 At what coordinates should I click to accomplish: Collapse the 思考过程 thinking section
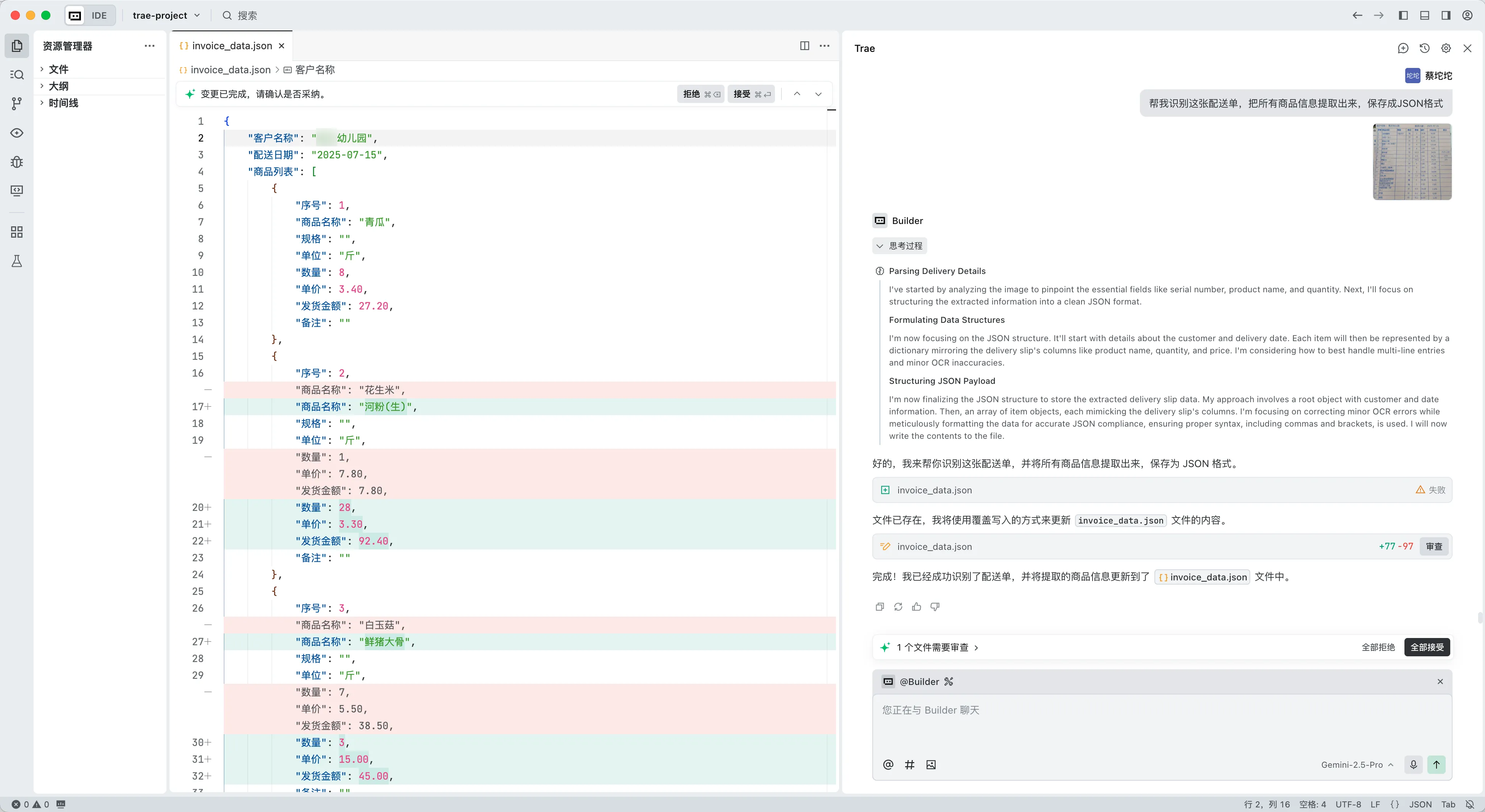pos(899,246)
